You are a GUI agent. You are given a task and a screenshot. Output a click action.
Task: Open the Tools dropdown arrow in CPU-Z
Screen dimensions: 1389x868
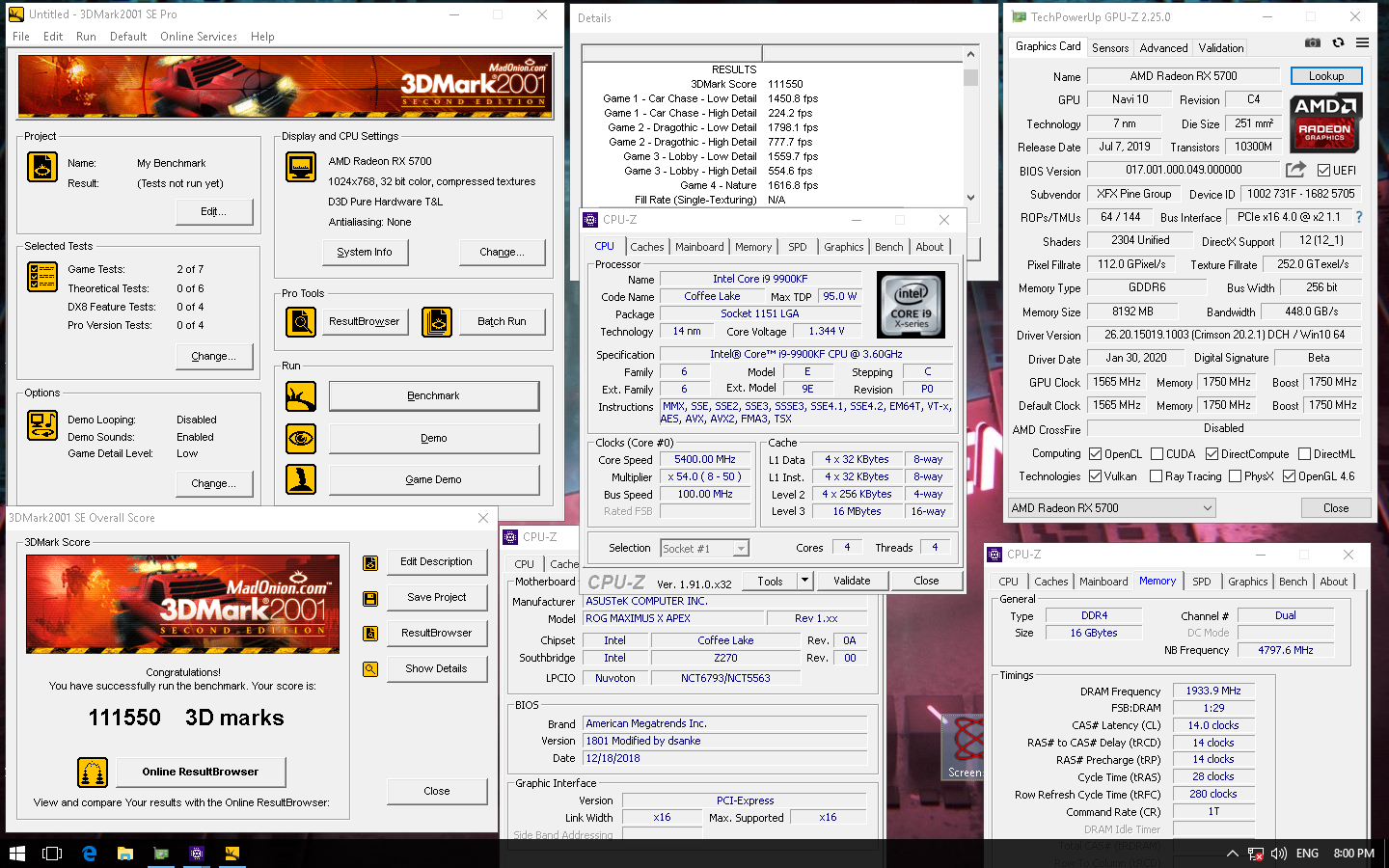pyautogui.click(x=804, y=581)
